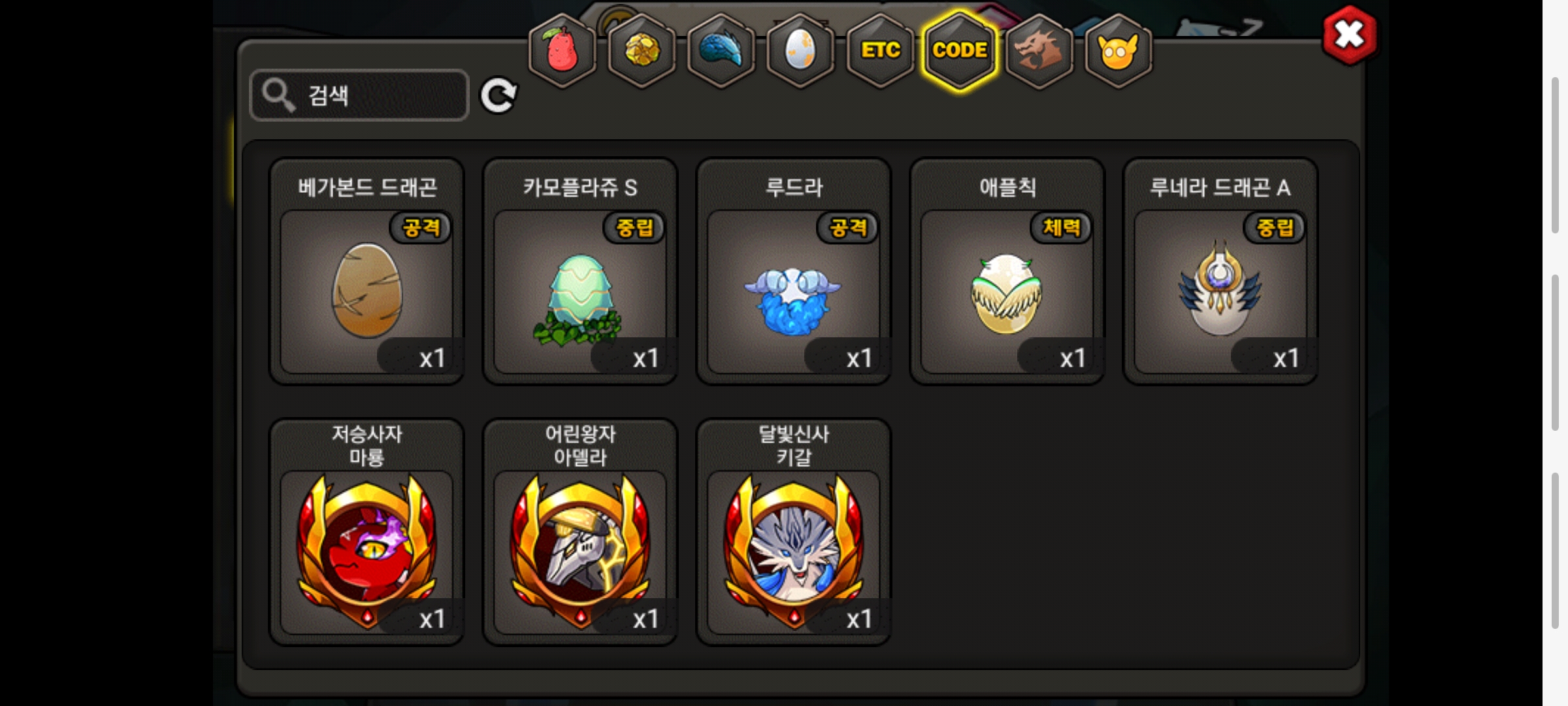This screenshot has width=1568, height=706.
Task: Click the magnifying glass search icon
Action: tap(279, 95)
